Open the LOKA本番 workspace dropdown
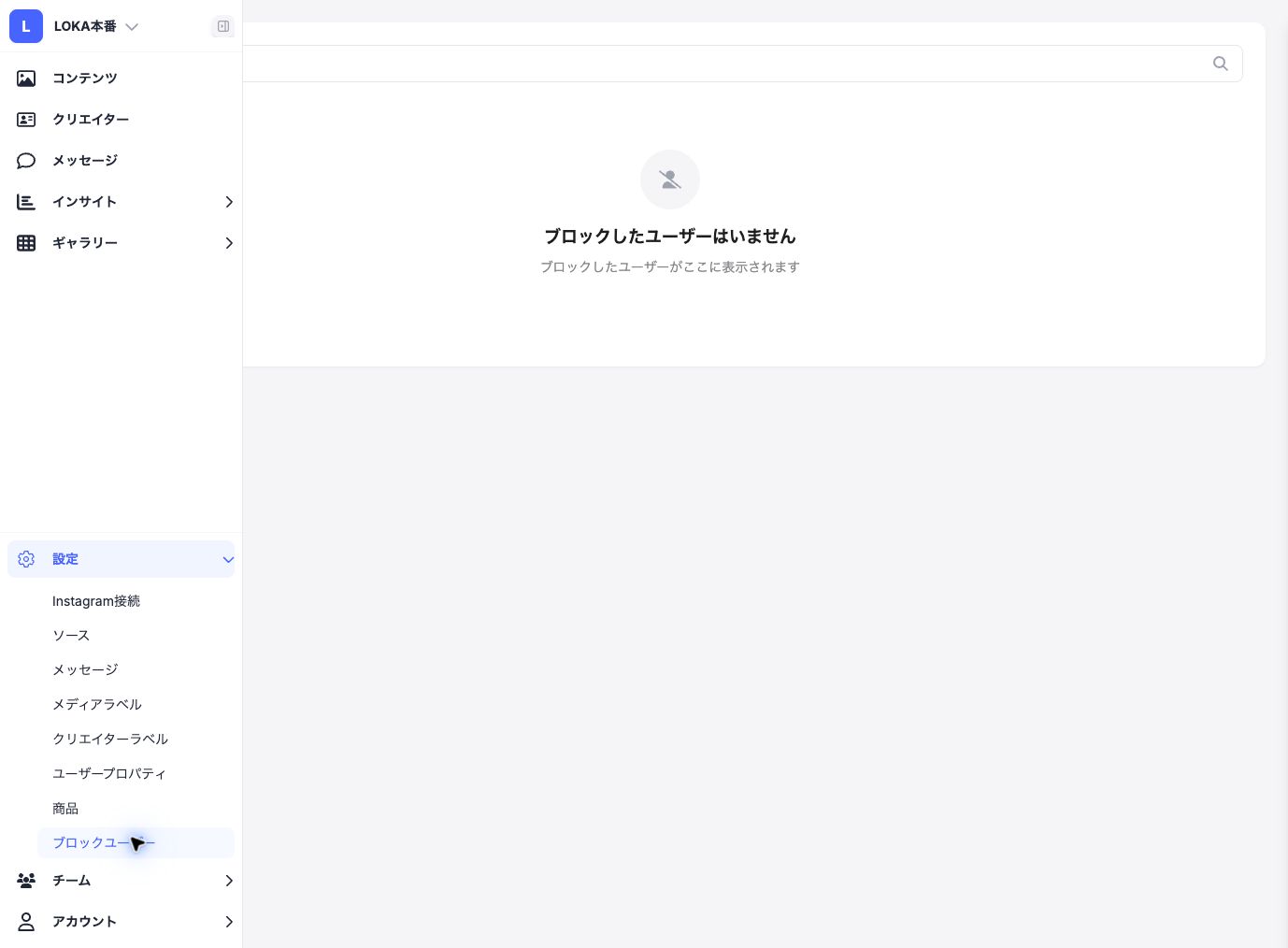The height and width of the screenshot is (948, 1288). (x=96, y=26)
